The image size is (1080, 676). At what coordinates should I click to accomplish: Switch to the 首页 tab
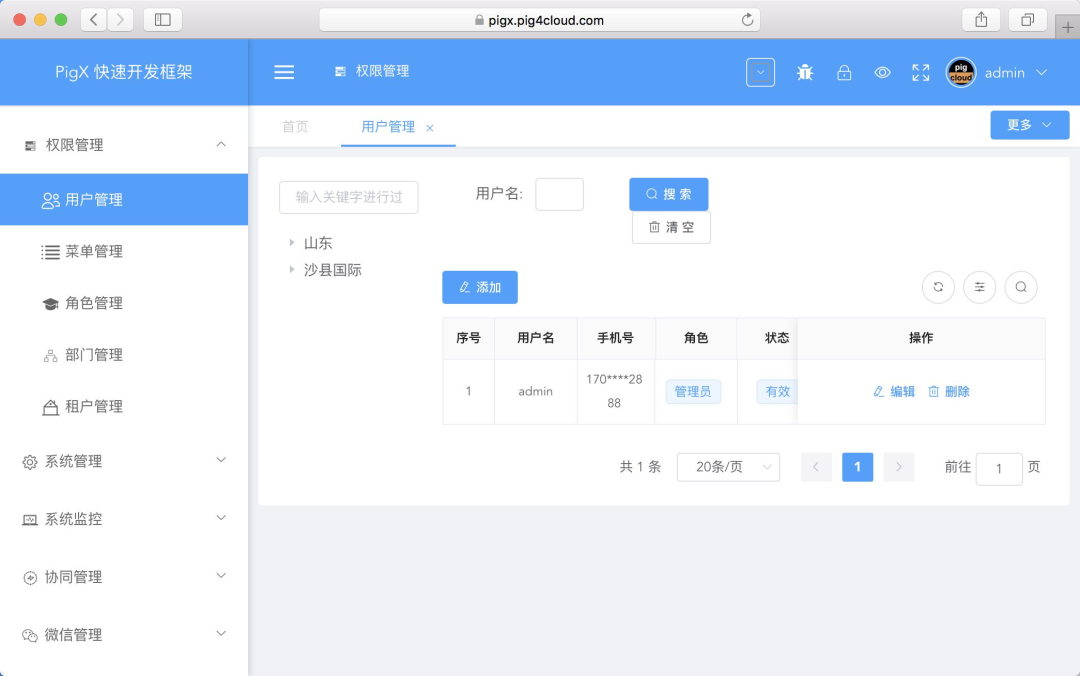(295, 127)
